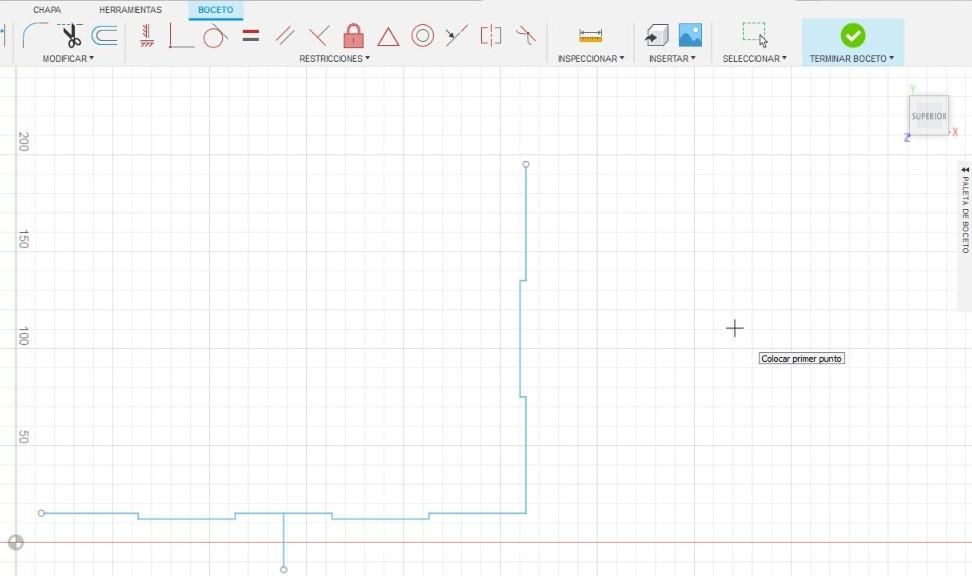
Task: Apply the Curvature constraint icon
Action: [x=526, y=35]
